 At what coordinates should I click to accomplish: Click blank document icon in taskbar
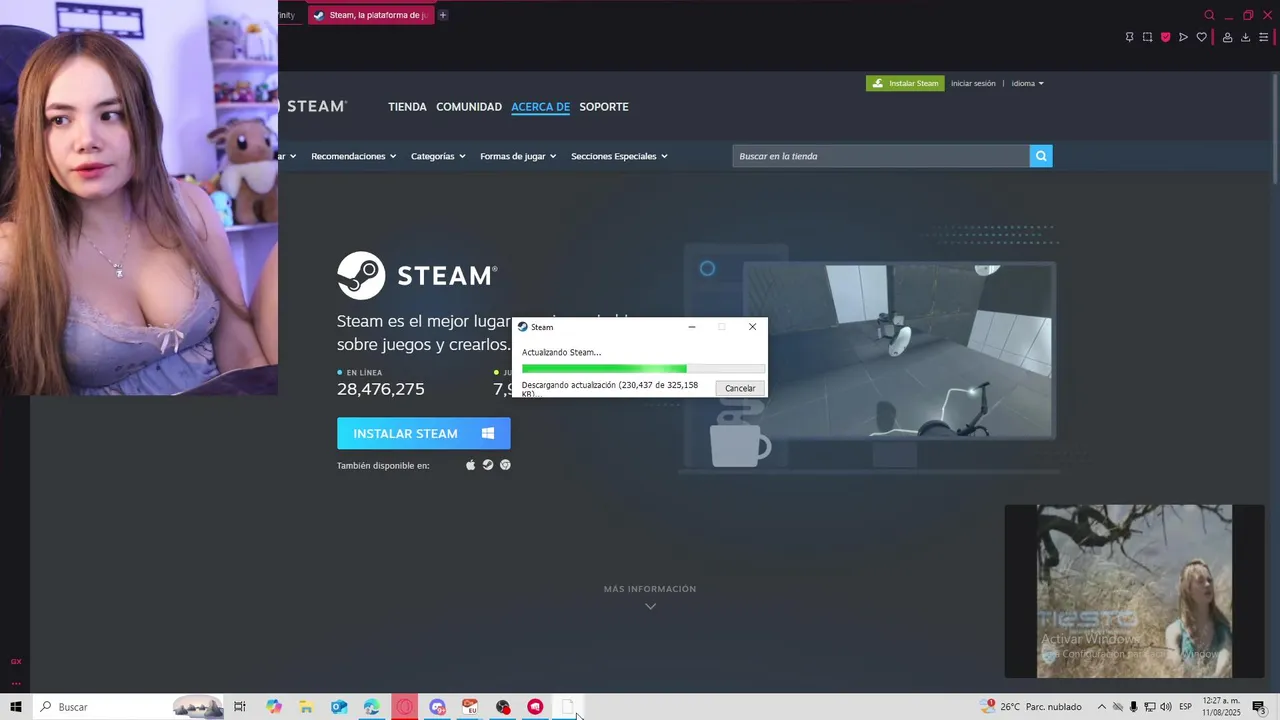point(568,707)
